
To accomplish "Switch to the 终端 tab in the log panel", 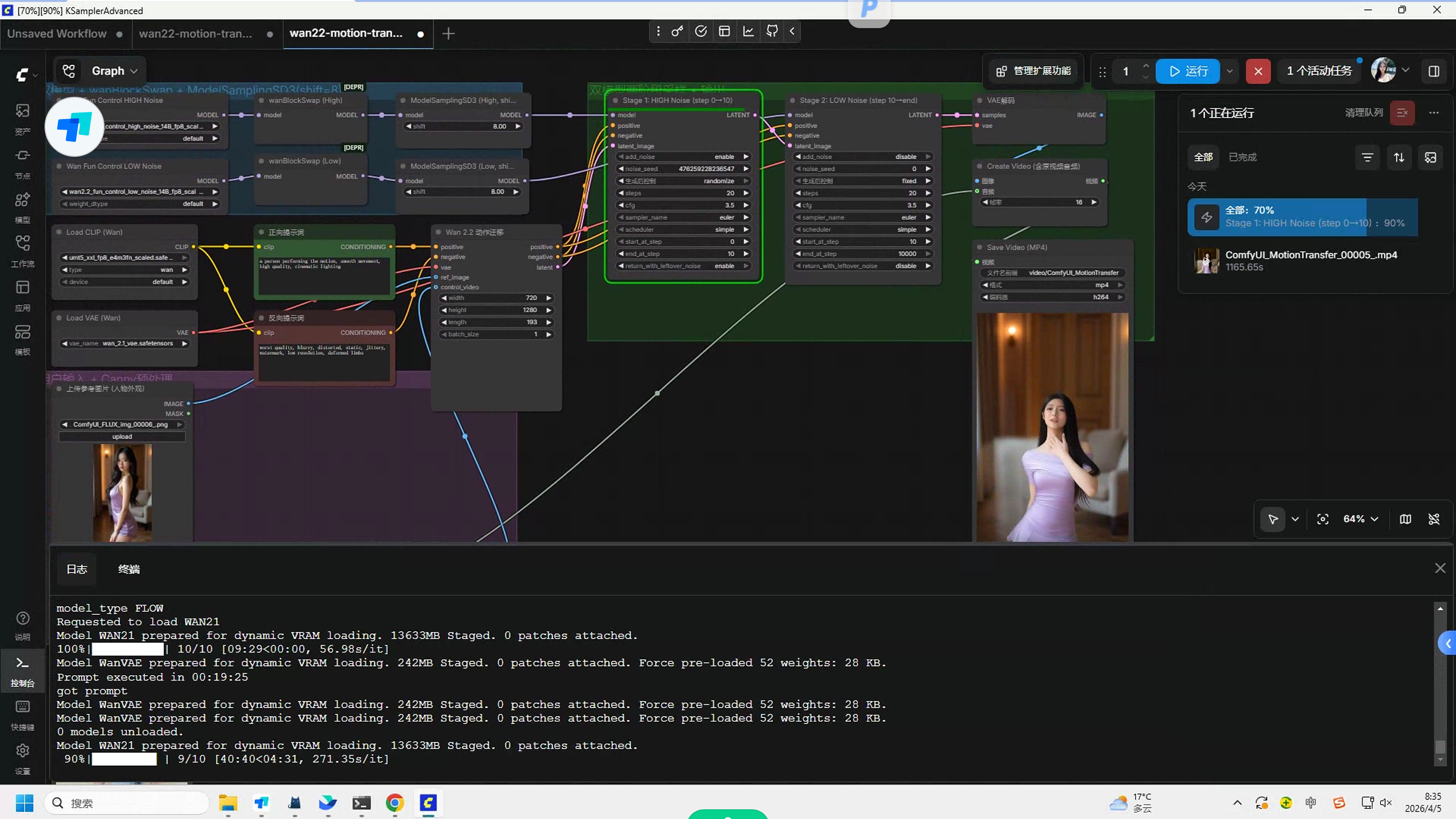I will pos(128,569).
